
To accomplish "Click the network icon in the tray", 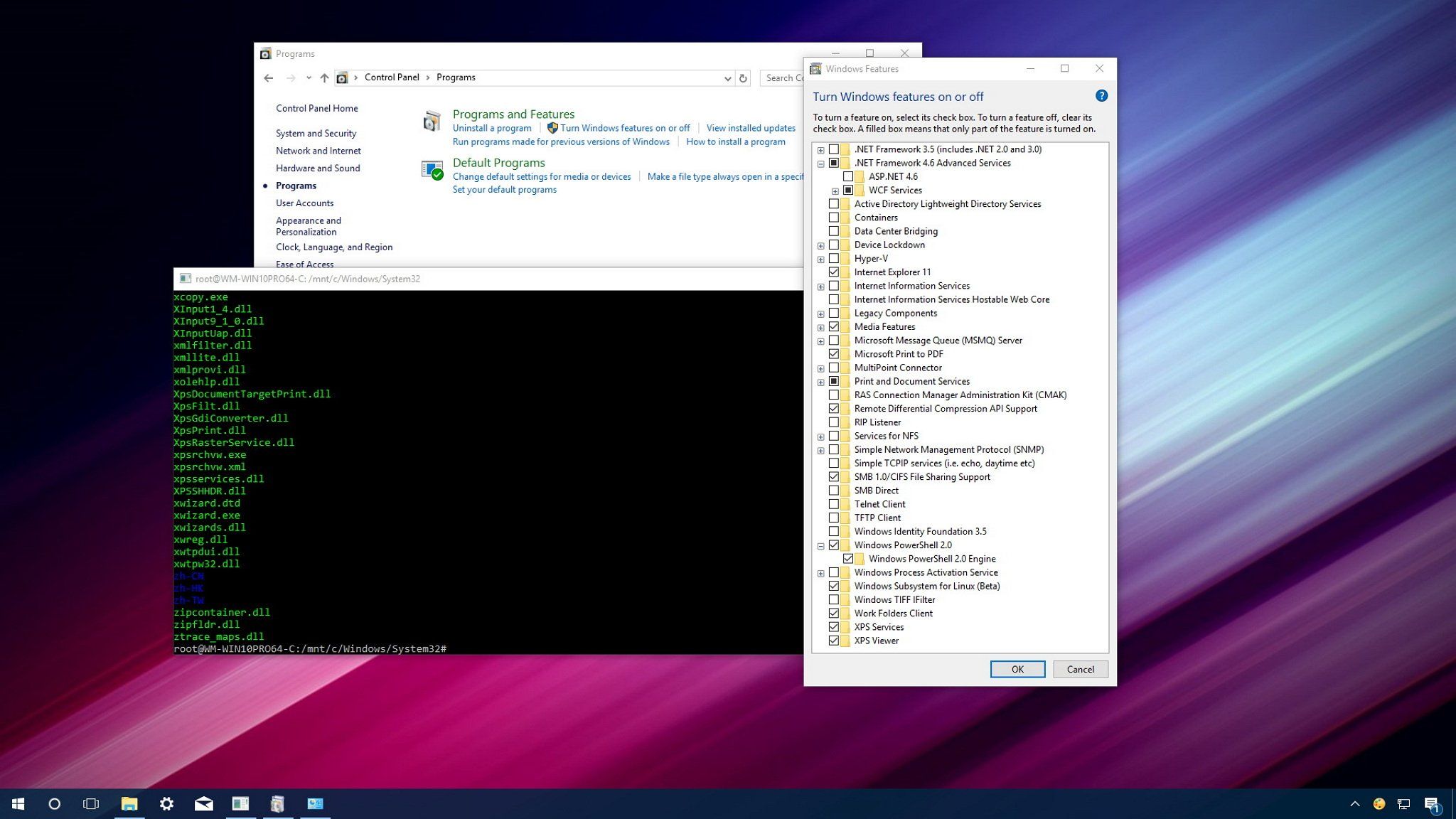I will point(1403,803).
